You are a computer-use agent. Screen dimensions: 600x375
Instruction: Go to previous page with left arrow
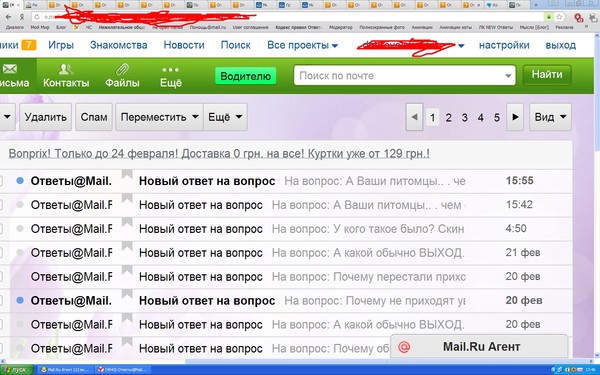click(414, 117)
